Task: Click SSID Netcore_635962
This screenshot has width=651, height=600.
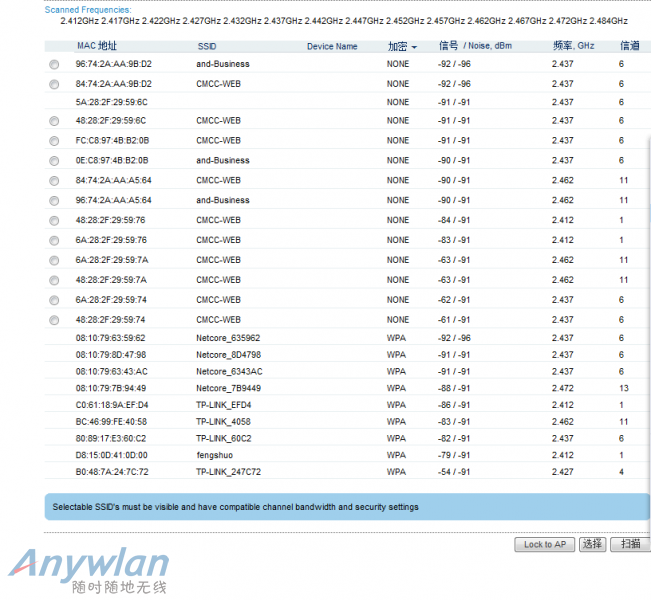Action: tap(228, 338)
